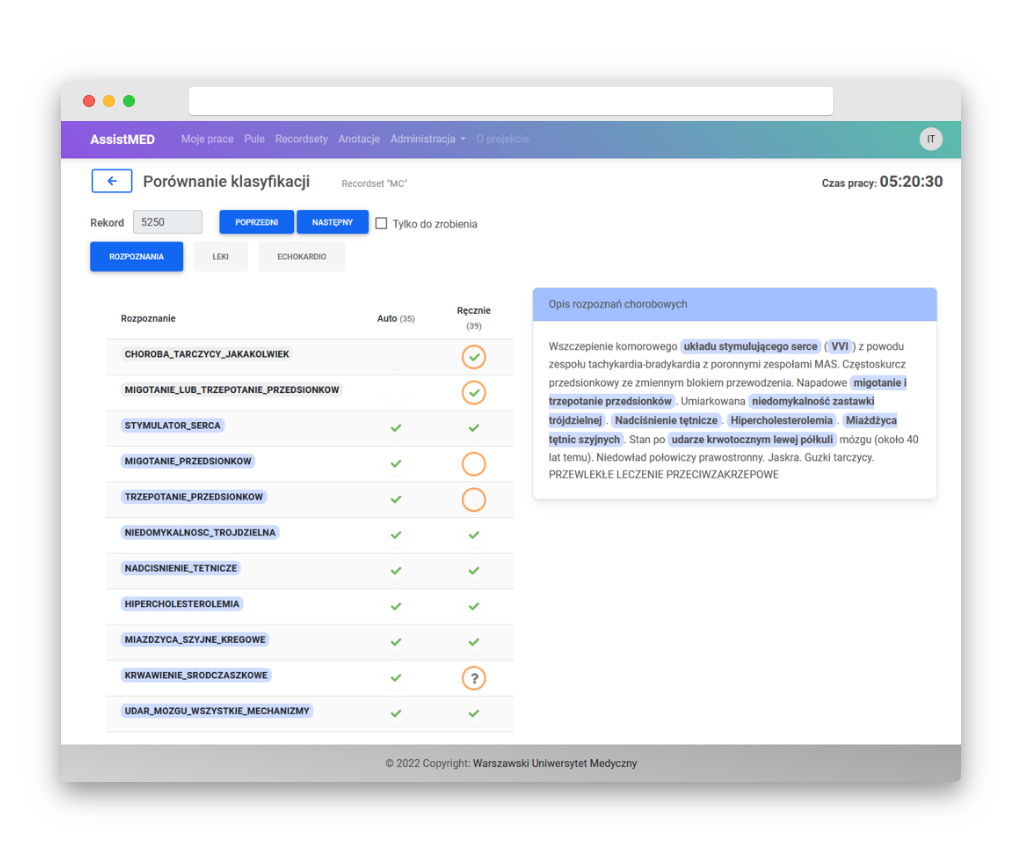Toggle the orange check for MIGOTANIE_LUB_TRZEPOTANIE_PRZEDSIONKOW
Image resolution: width=1022 pixels, height=863 pixels.
click(x=473, y=392)
